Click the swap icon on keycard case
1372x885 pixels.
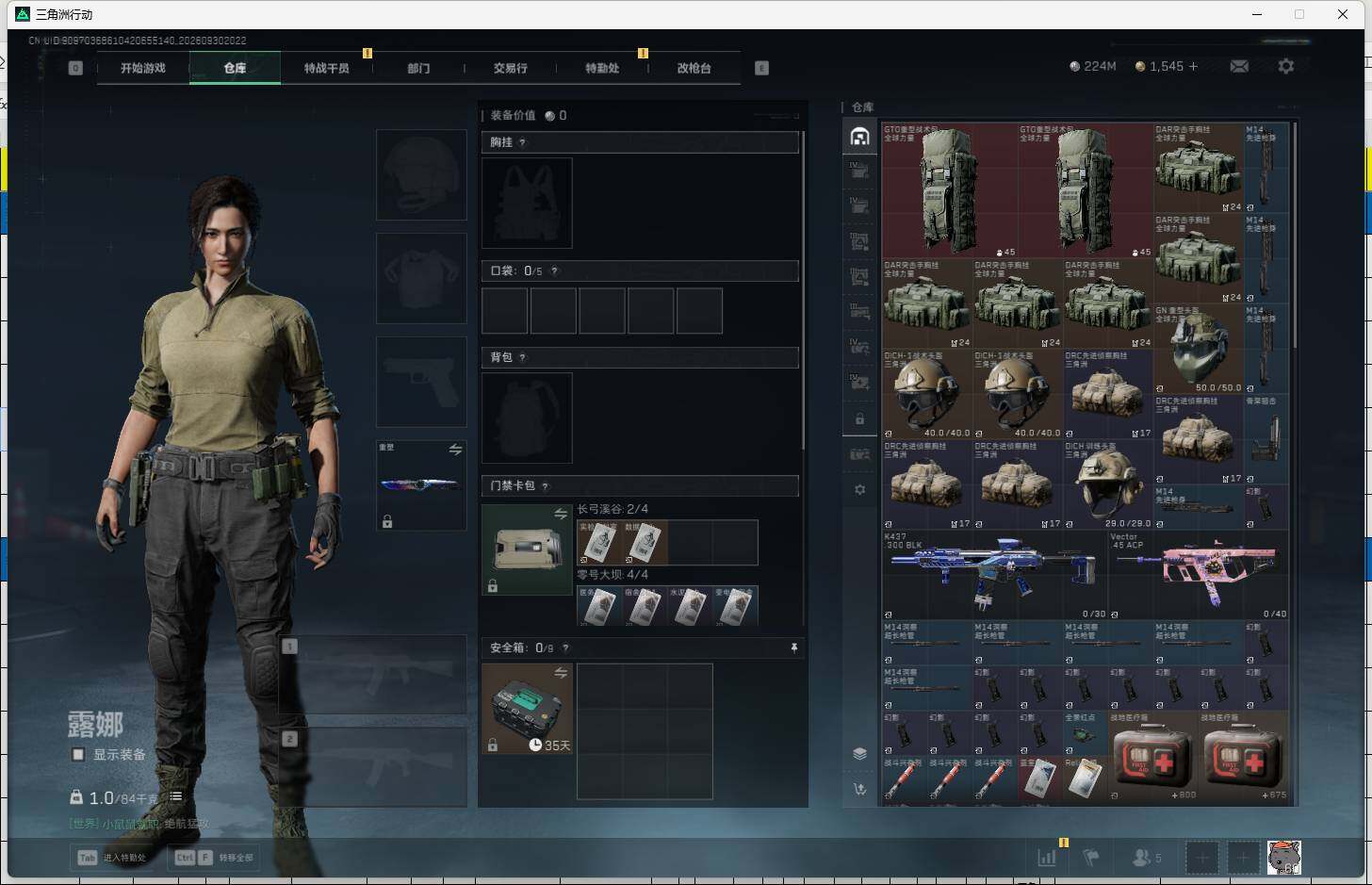561,514
